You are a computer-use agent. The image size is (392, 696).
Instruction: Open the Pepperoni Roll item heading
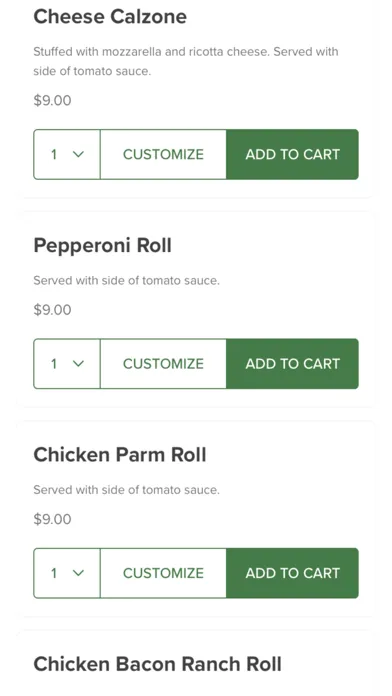point(103,245)
